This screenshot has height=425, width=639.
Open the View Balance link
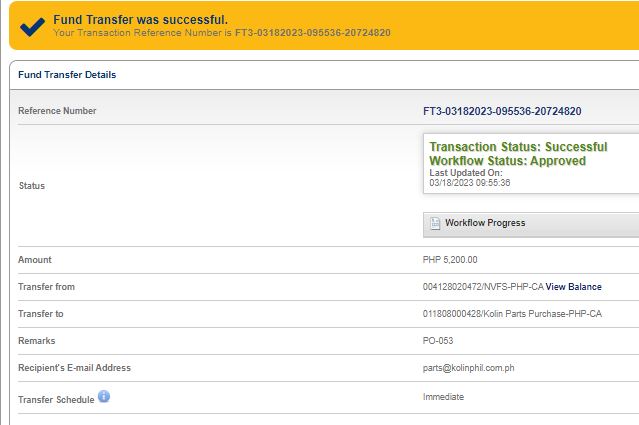pyautogui.click(x=573, y=287)
